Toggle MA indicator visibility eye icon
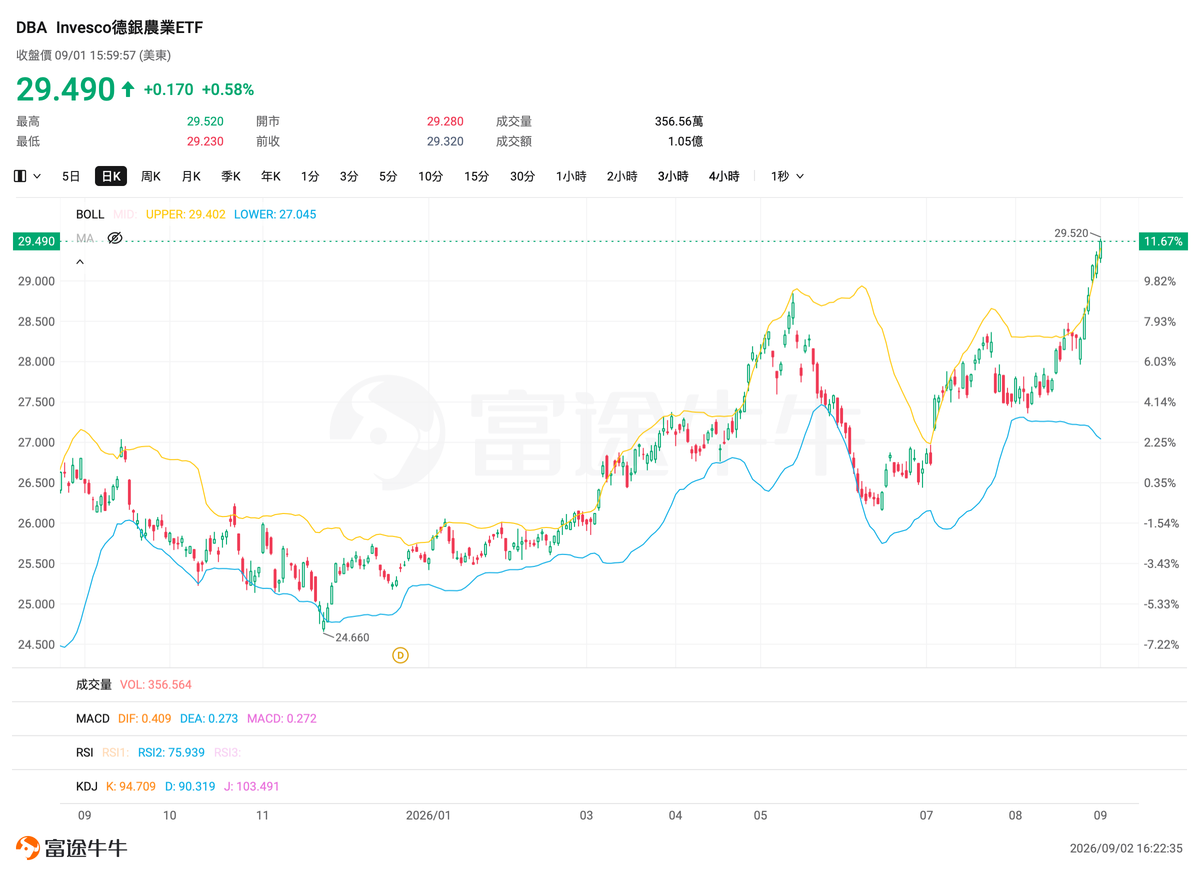1199x875 pixels. [x=115, y=238]
